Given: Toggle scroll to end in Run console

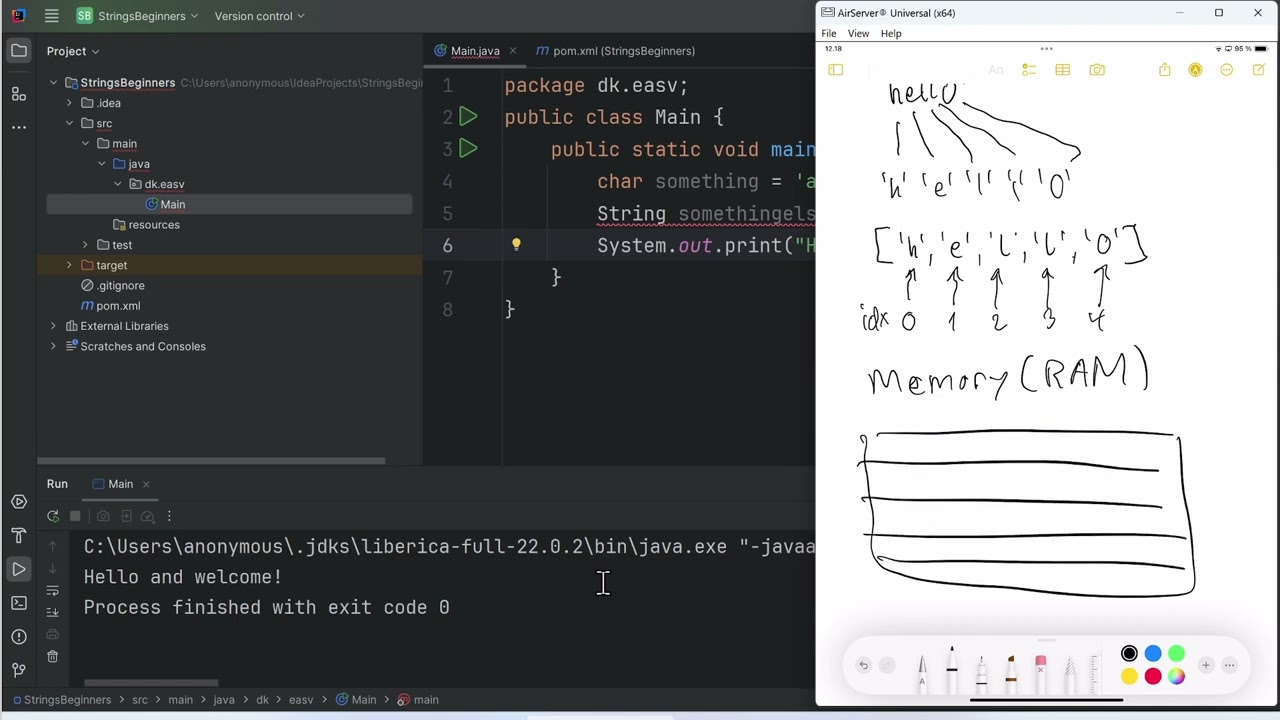Looking at the screenshot, I should pos(53,612).
